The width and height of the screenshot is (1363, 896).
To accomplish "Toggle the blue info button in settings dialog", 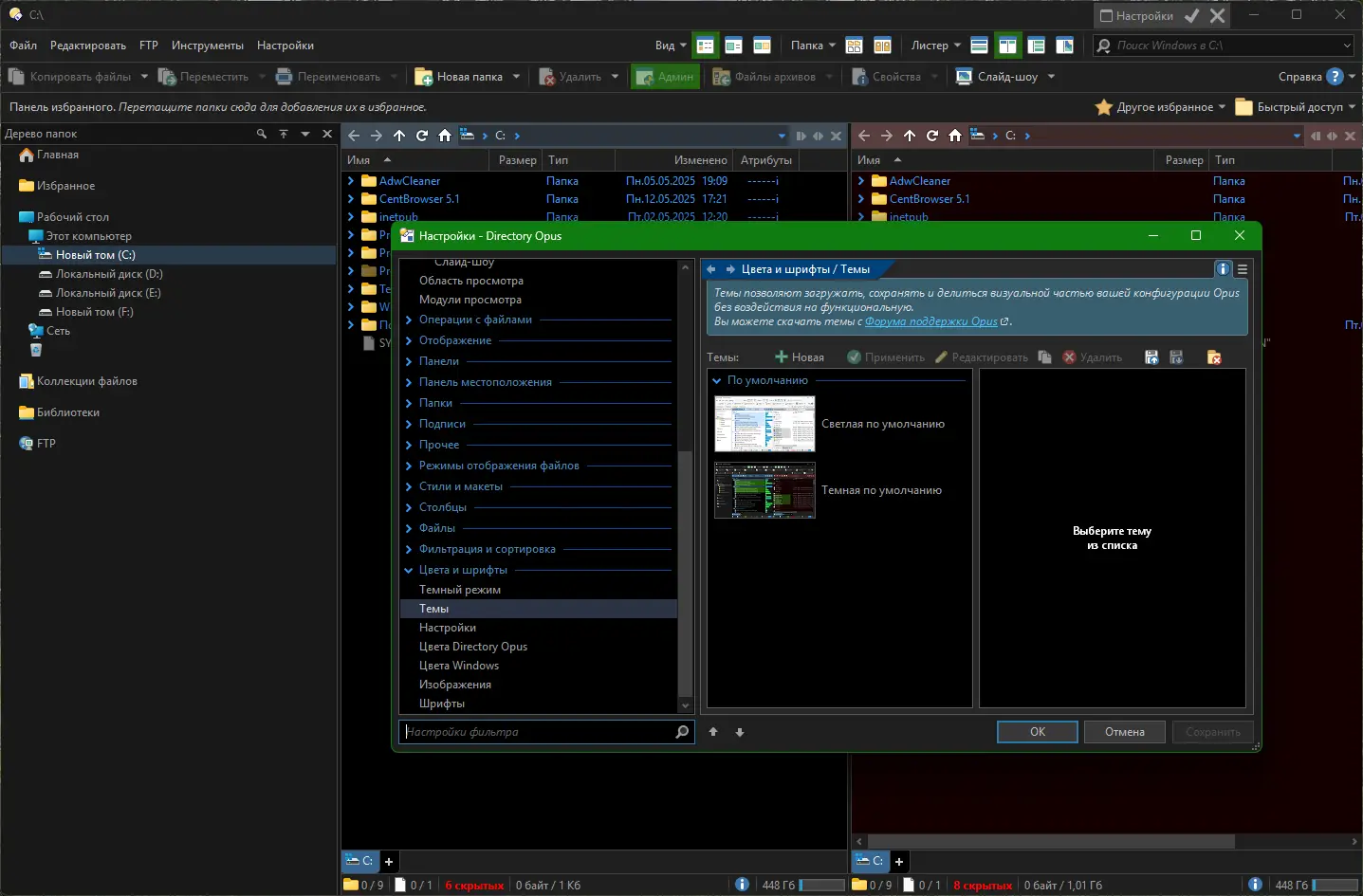I will [1224, 269].
